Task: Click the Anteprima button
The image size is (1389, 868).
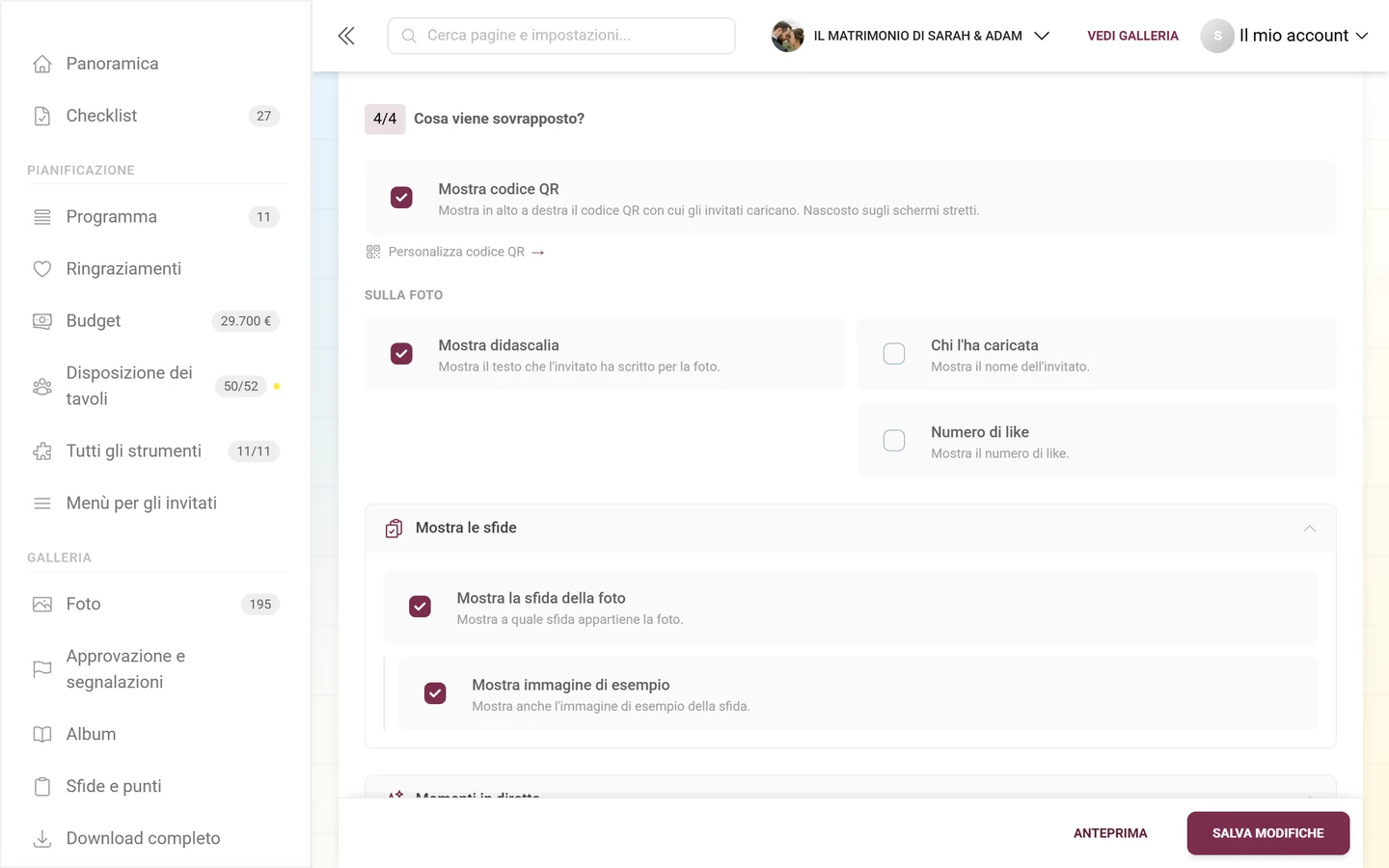Action: [x=1110, y=833]
